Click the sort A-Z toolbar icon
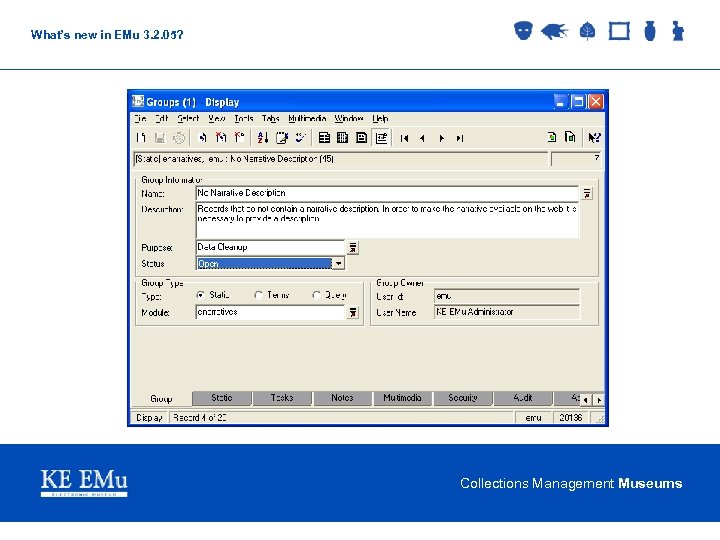Viewport: 720px width, 540px height. [x=263, y=137]
